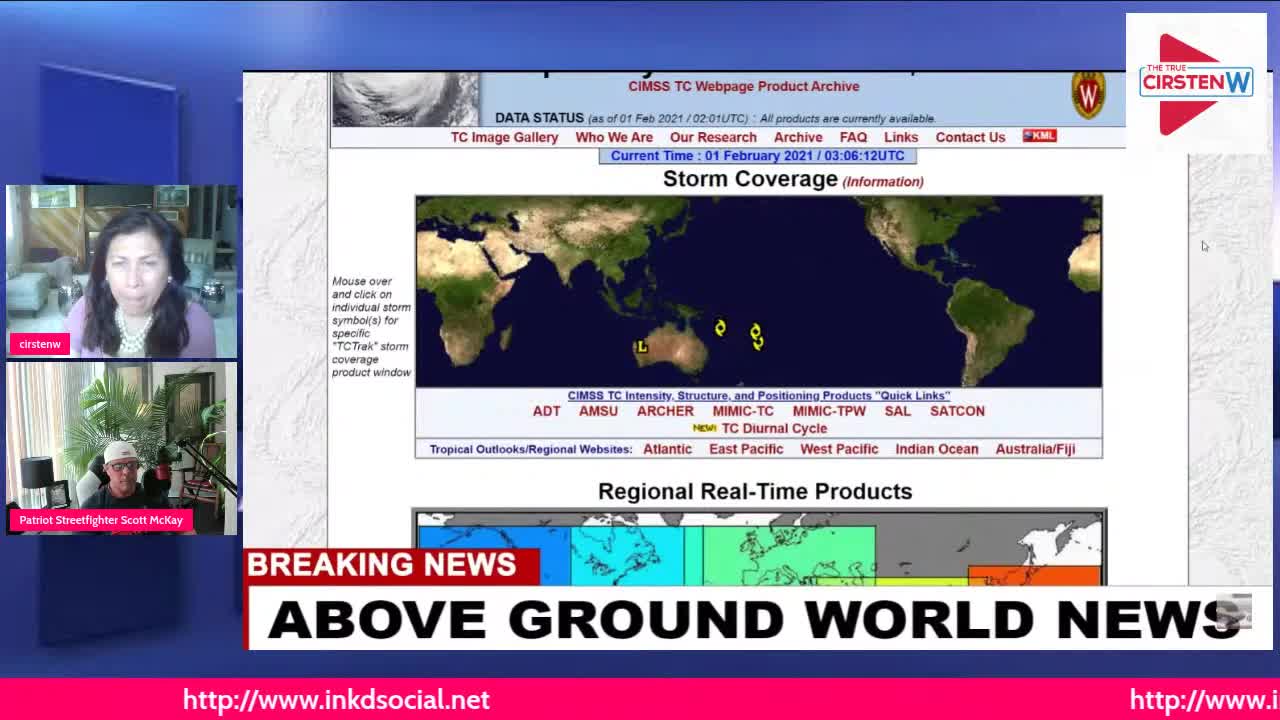This screenshot has height=720, width=1280.
Task: Open the Links page
Action: [901, 137]
